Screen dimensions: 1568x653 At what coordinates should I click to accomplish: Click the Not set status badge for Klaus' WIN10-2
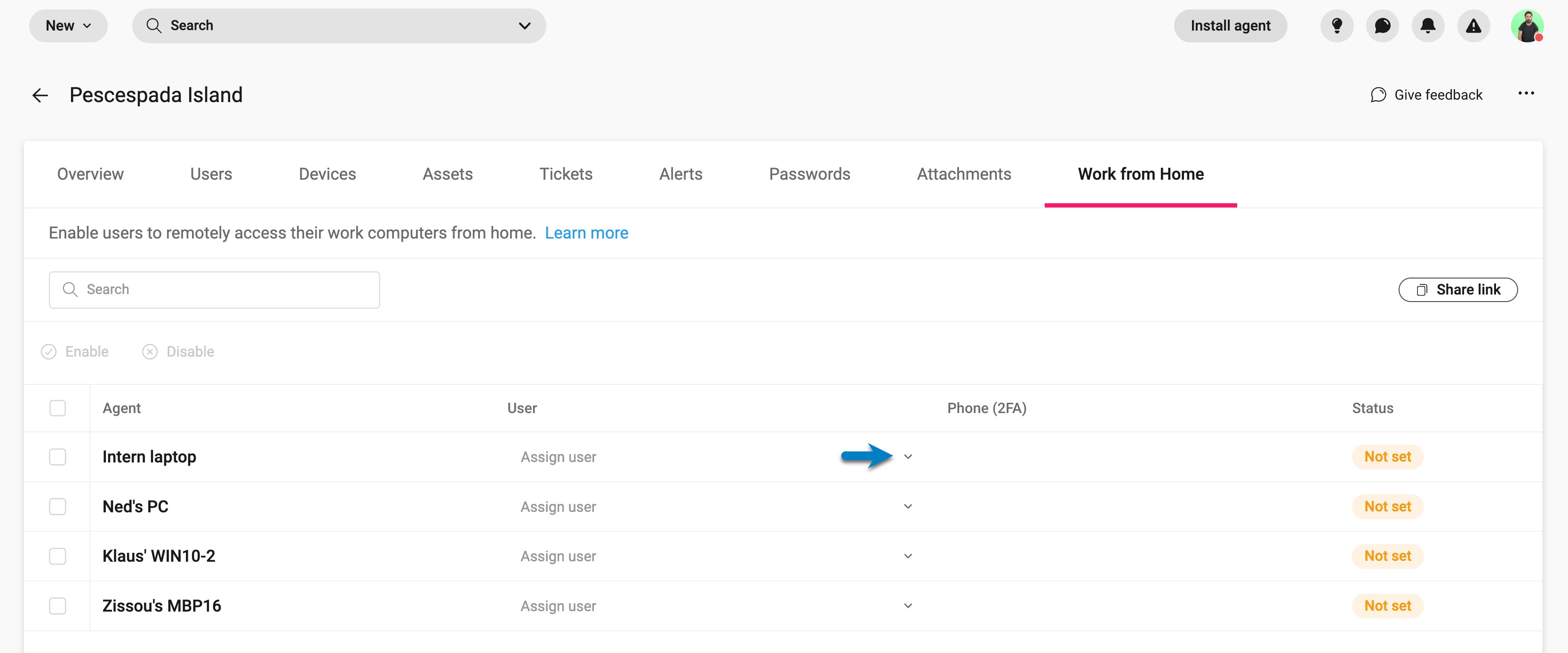click(x=1387, y=556)
